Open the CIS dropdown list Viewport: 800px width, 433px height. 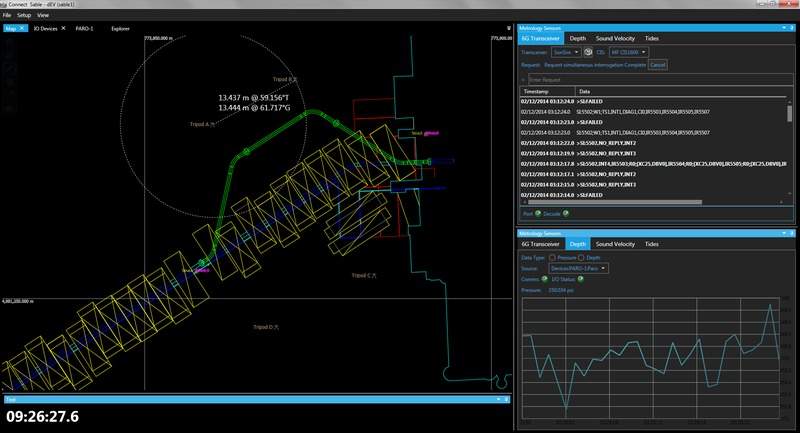[x=630, y=52]
